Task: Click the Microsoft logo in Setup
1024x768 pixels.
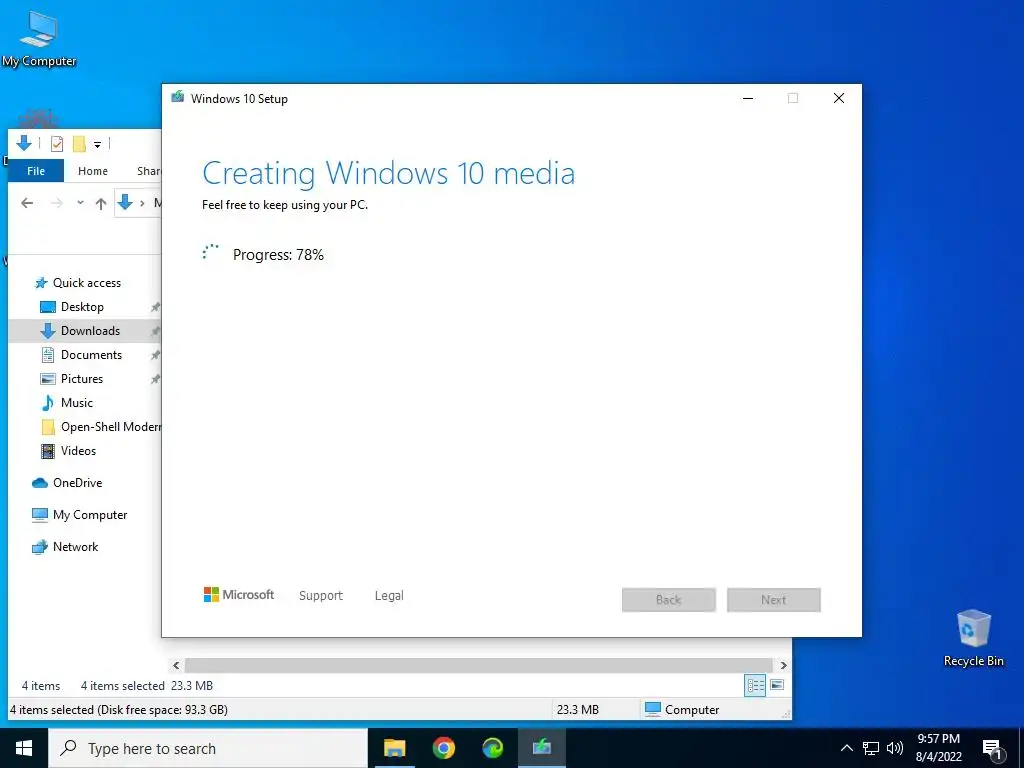Action: [239, 595]
